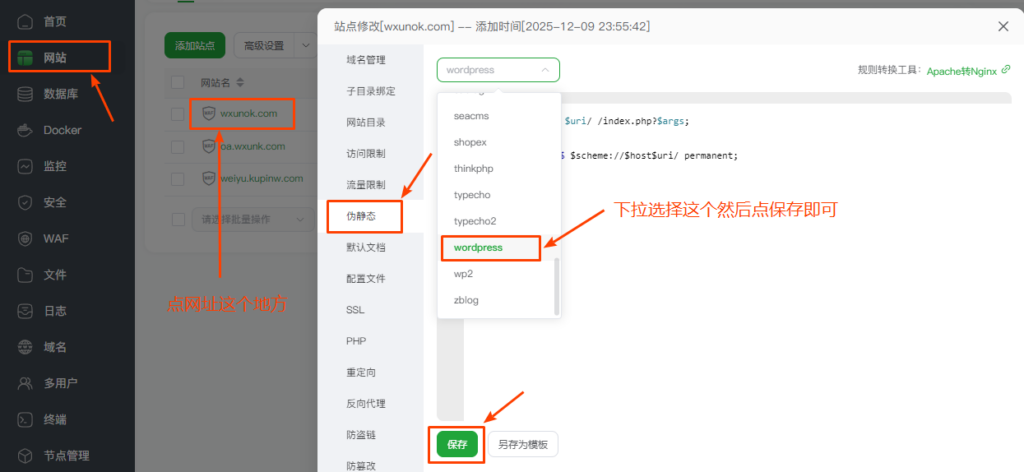Image resolution: width=1024 pixels, height=472 pixels.
Task: Switch to the SSL tab
Action: pyautogui.click(x=370, y=309)
